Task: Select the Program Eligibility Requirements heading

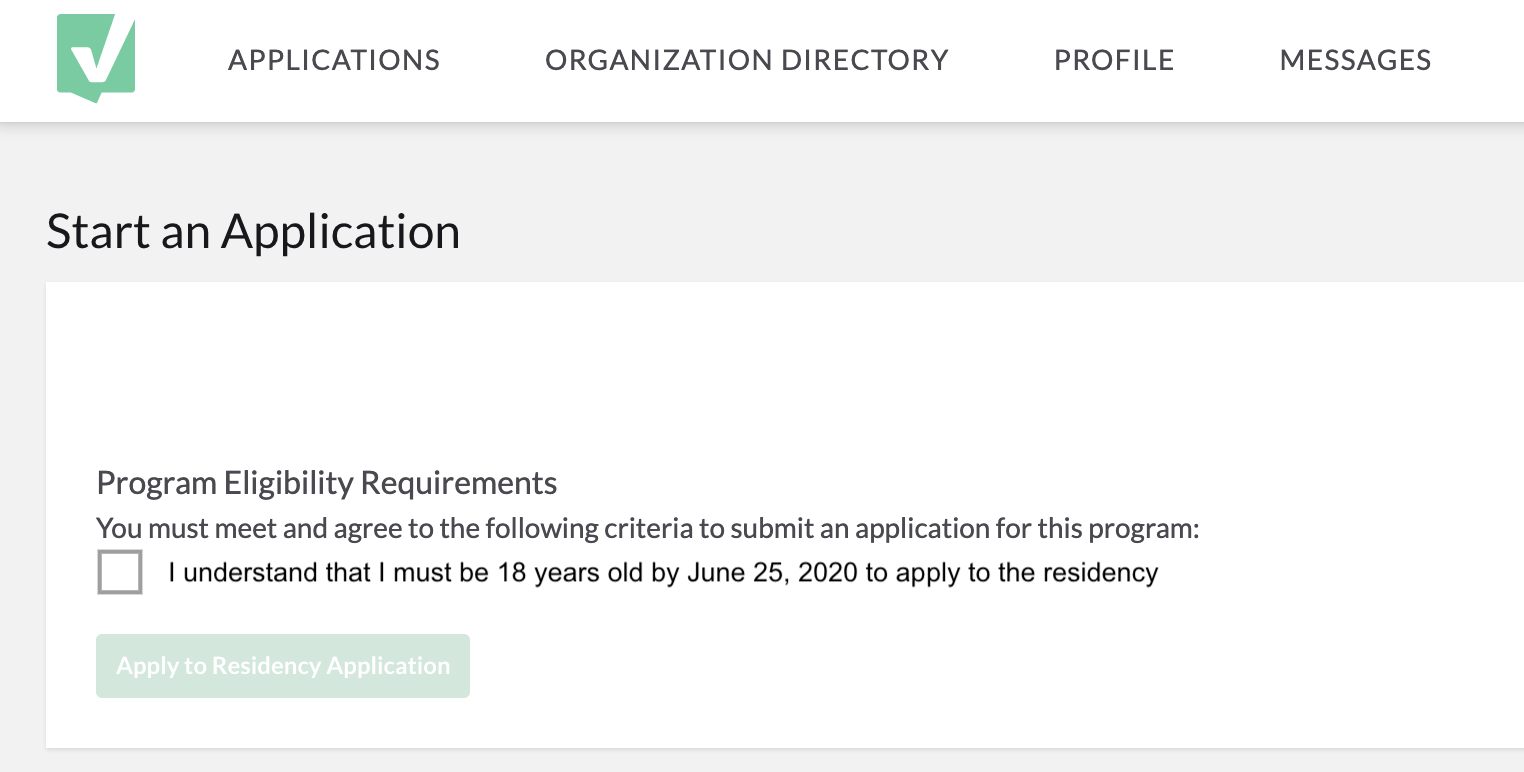Action: pos(327,483)
